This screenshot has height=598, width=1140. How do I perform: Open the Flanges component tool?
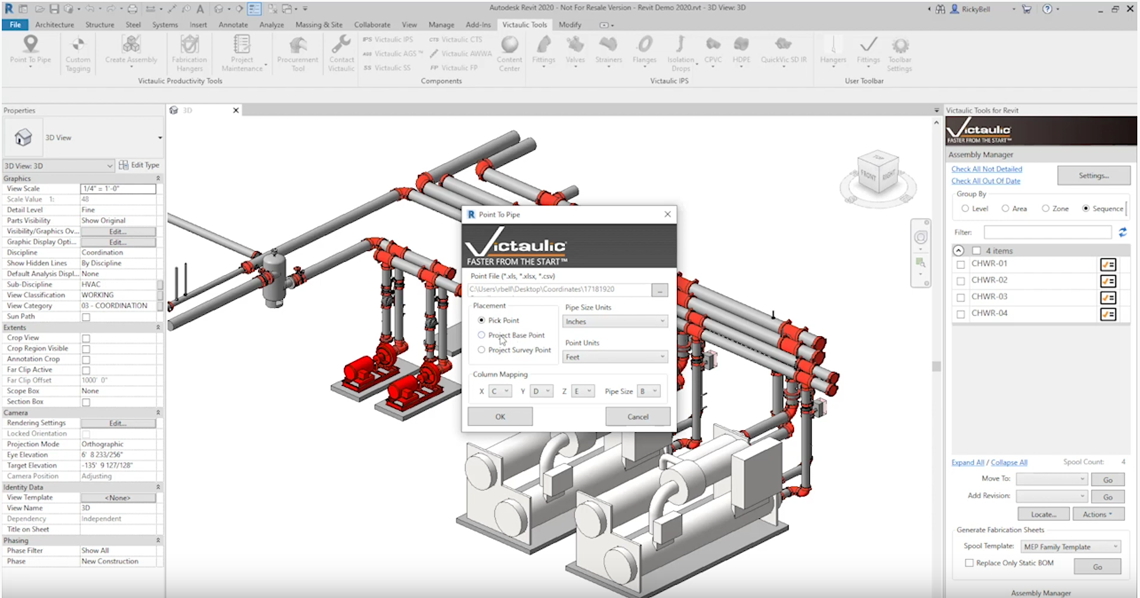(644, 52)
